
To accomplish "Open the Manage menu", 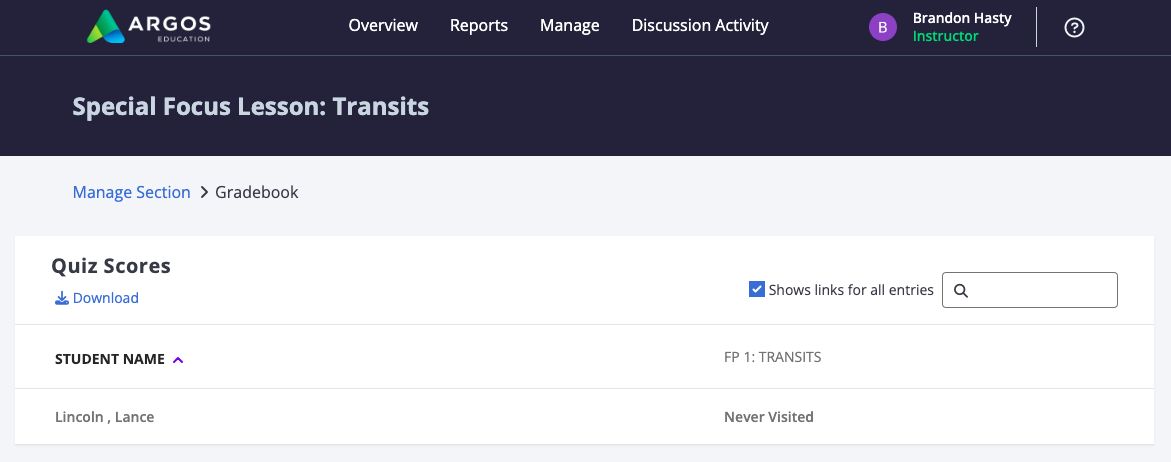I will point(570,25).
